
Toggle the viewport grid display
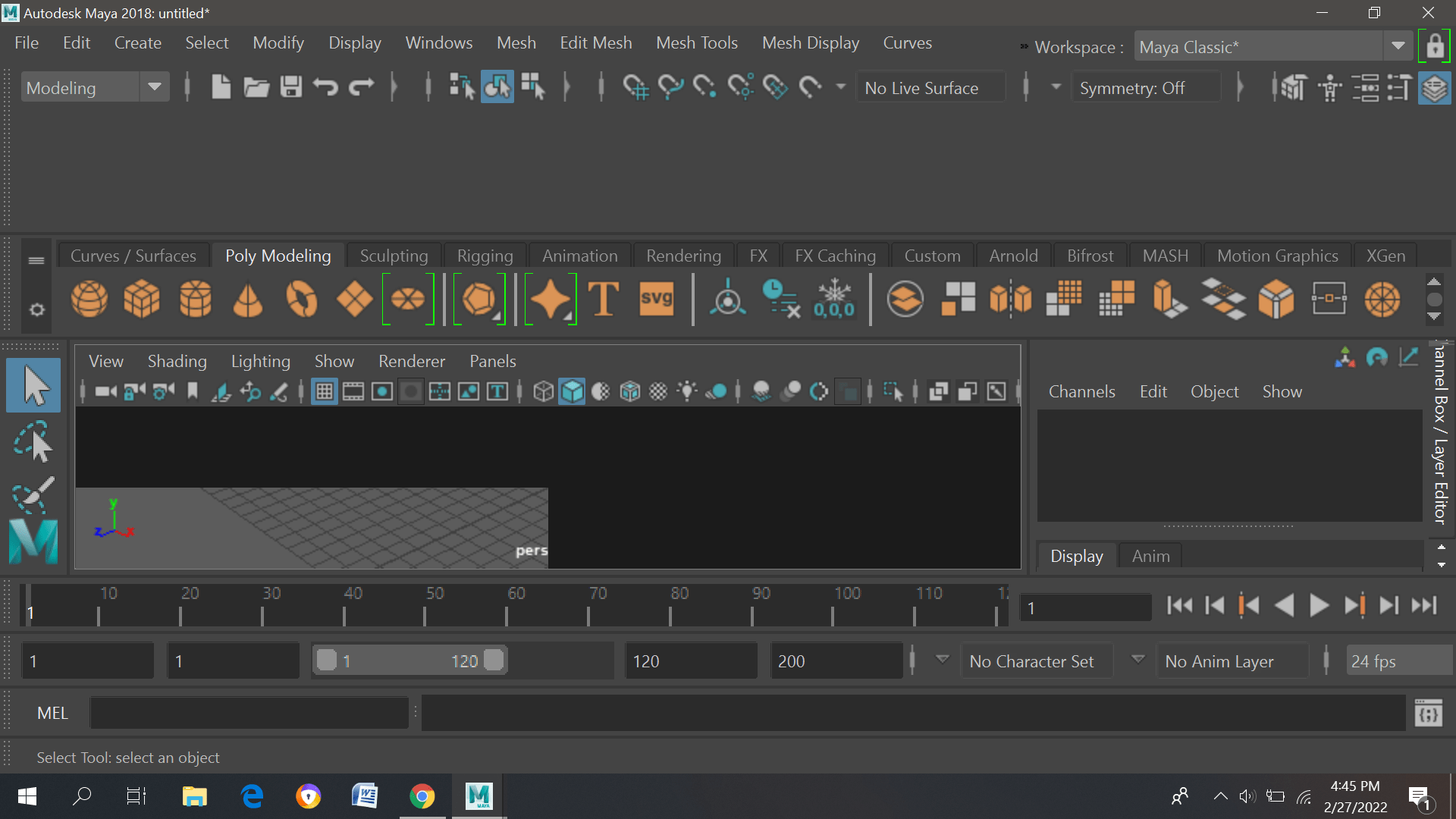click(325, 392)
